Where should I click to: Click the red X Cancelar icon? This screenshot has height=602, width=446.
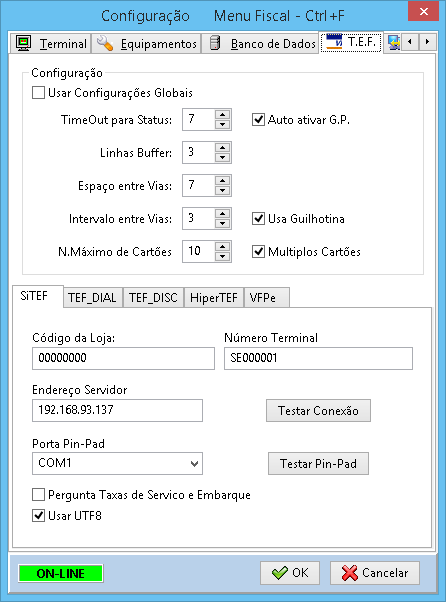tap(349, 573)
